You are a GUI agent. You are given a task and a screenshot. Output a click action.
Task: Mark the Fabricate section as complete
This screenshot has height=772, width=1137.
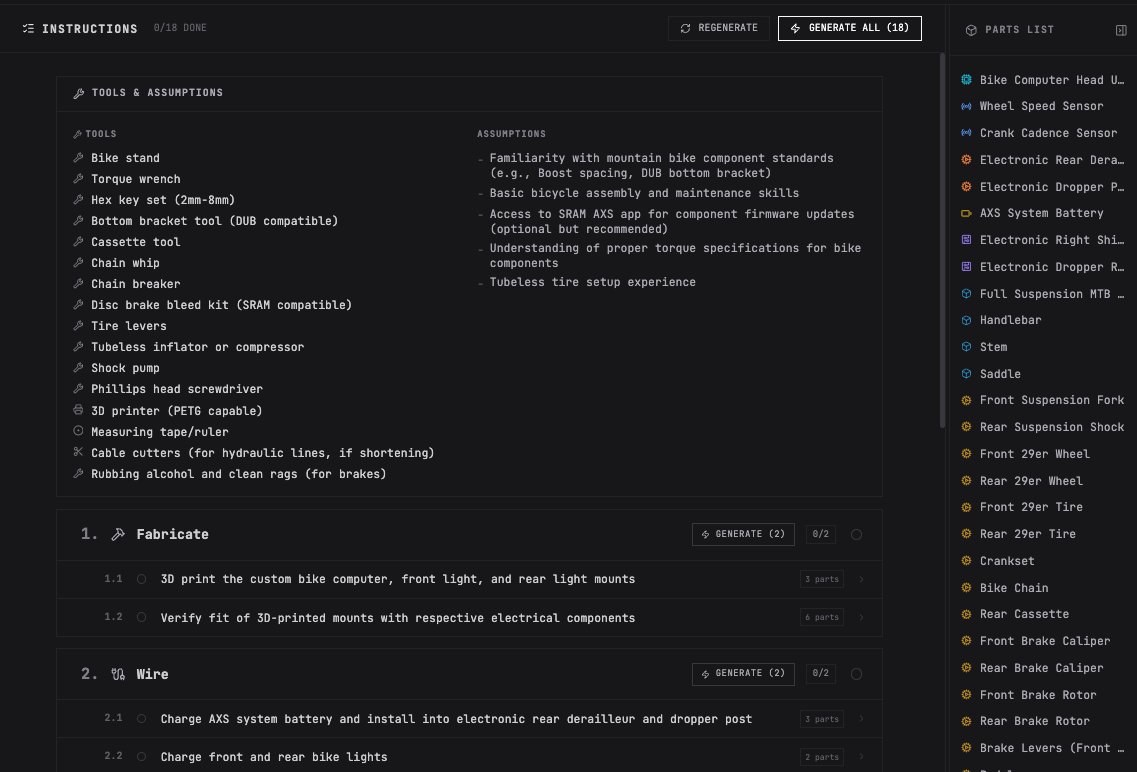point(856,535)
